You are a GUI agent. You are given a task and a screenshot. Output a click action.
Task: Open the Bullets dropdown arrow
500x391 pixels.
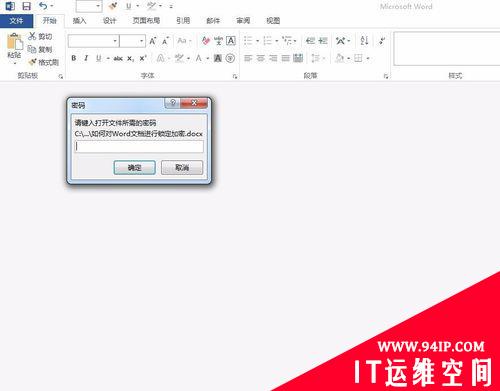257,41
